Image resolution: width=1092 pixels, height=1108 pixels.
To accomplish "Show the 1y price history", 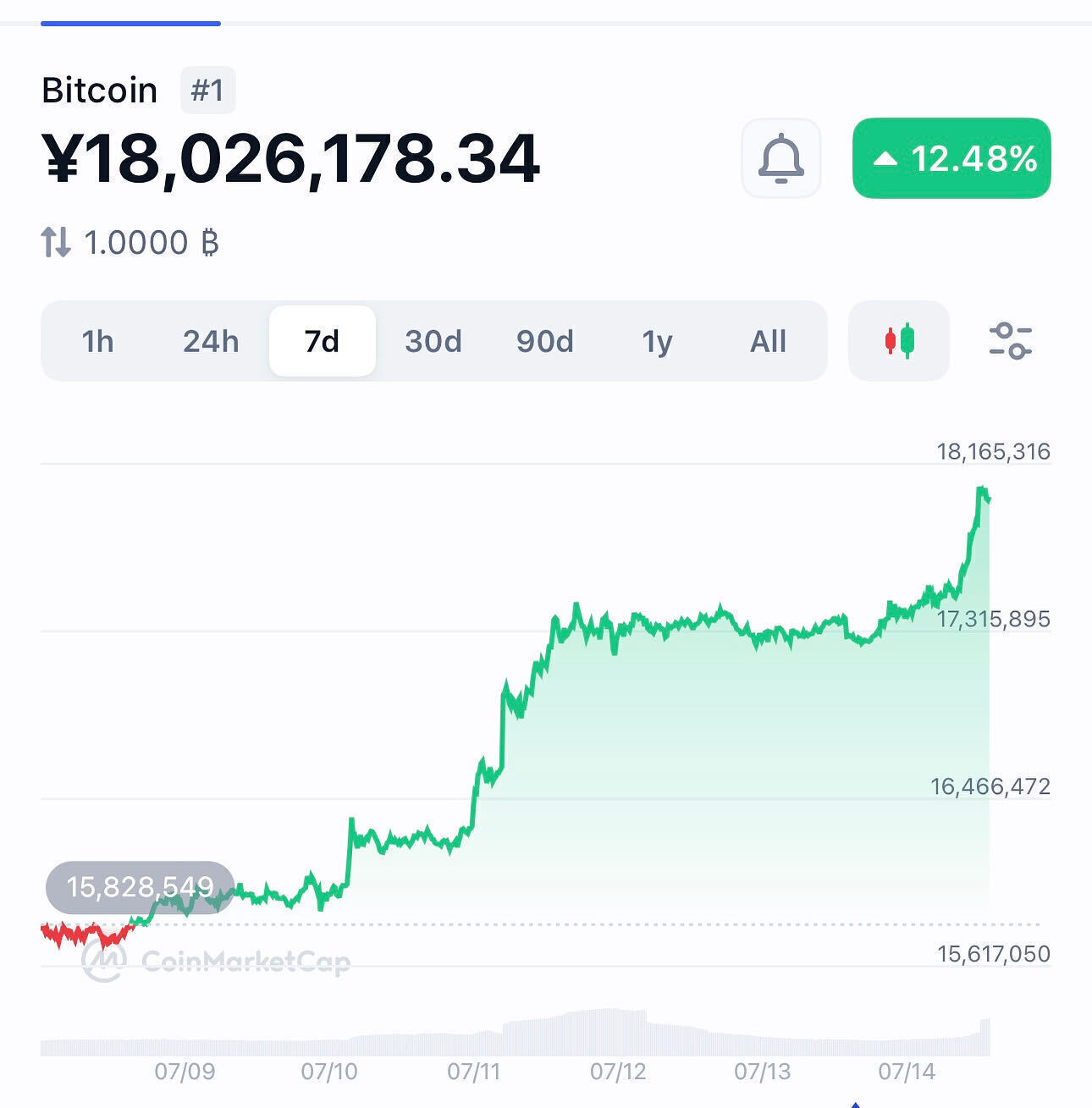I will [657, 341].
